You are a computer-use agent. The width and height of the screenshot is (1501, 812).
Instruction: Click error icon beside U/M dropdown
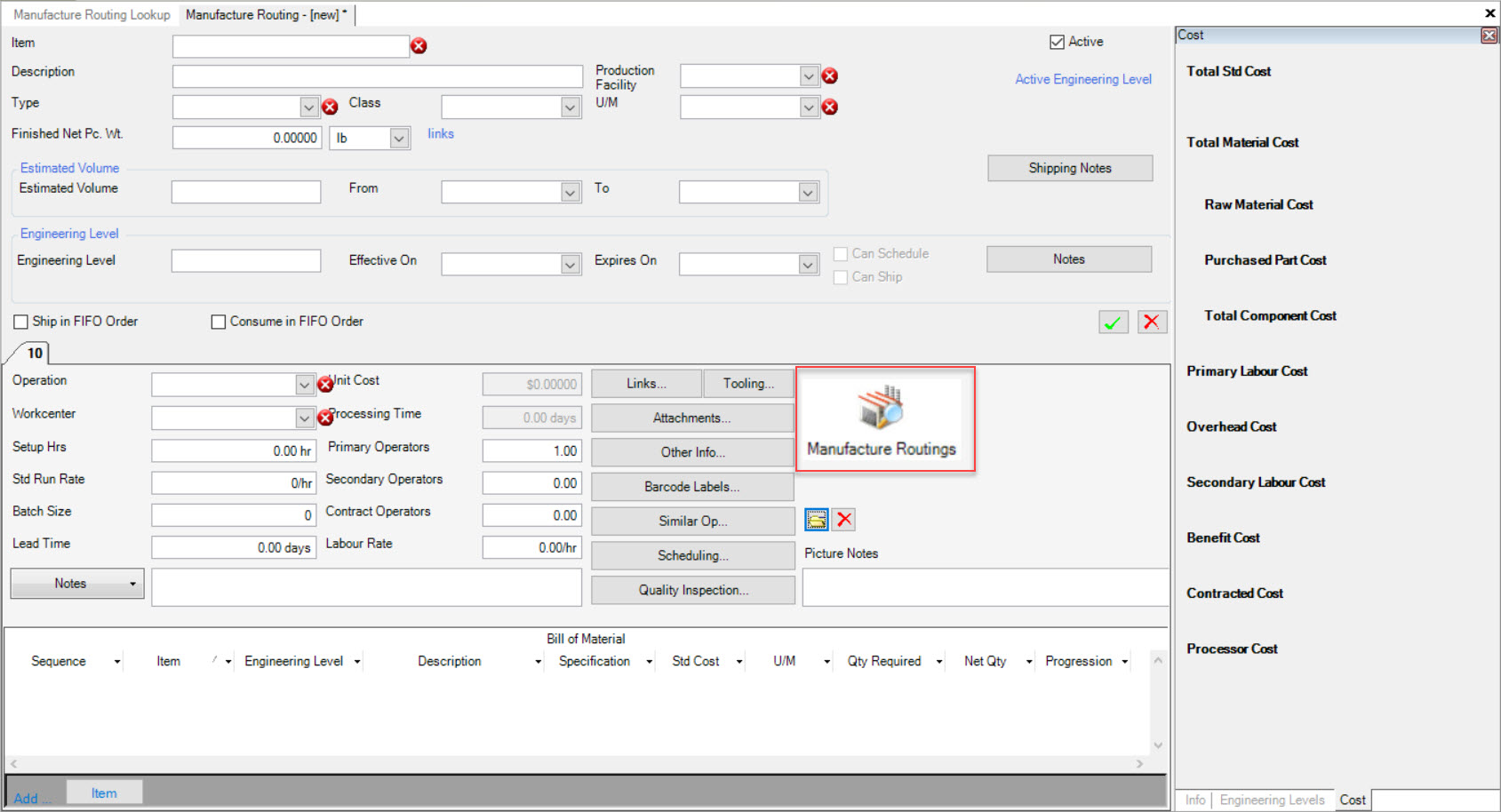click(830, 107)
